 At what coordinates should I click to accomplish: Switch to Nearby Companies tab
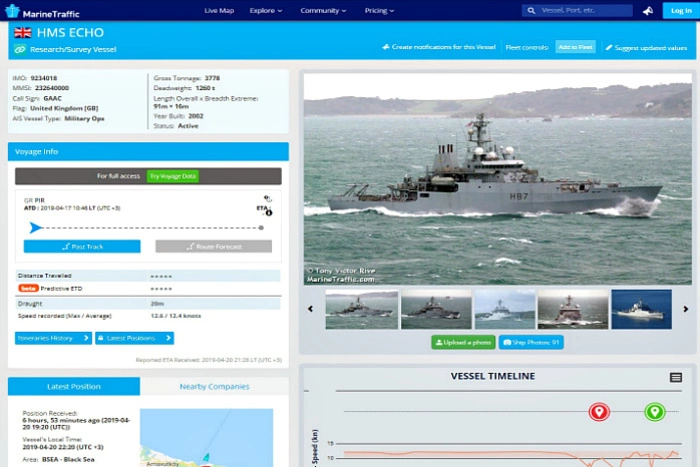[x=214, y=387]
